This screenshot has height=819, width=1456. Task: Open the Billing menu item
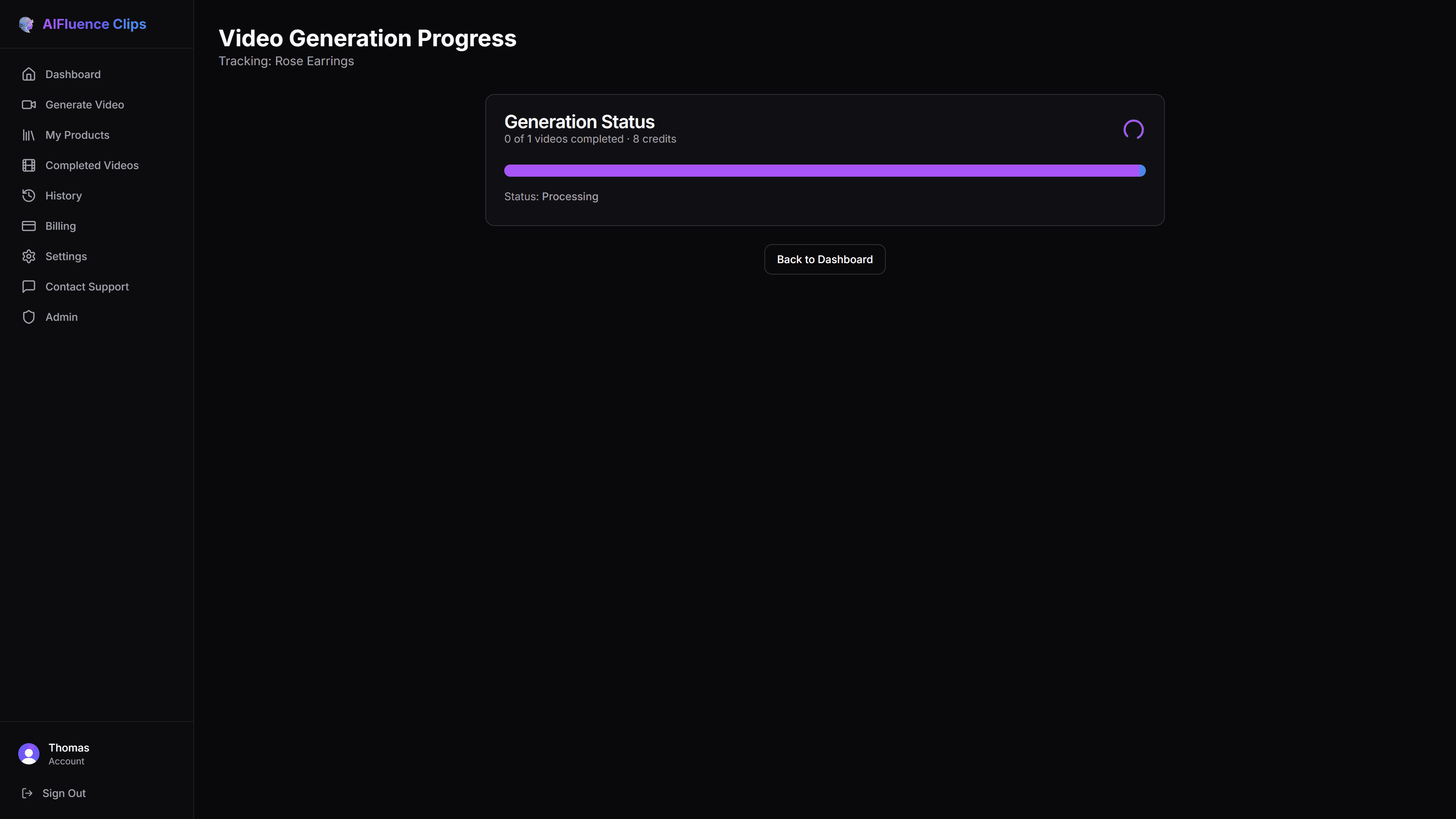(61, 226)
